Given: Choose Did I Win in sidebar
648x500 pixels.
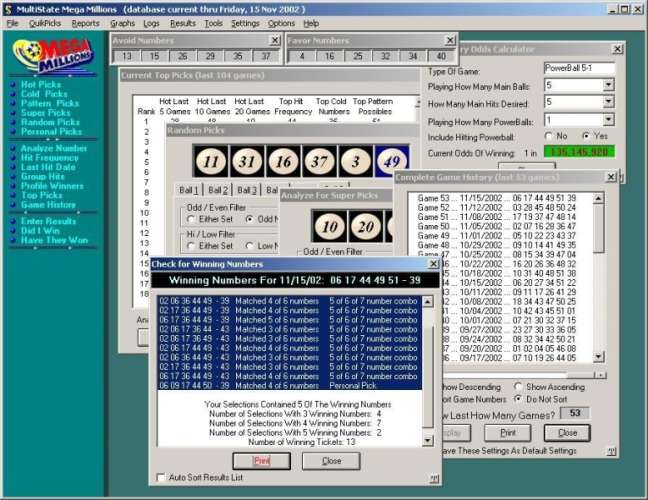Looking at the screenshot, I should tap(40, 231).
